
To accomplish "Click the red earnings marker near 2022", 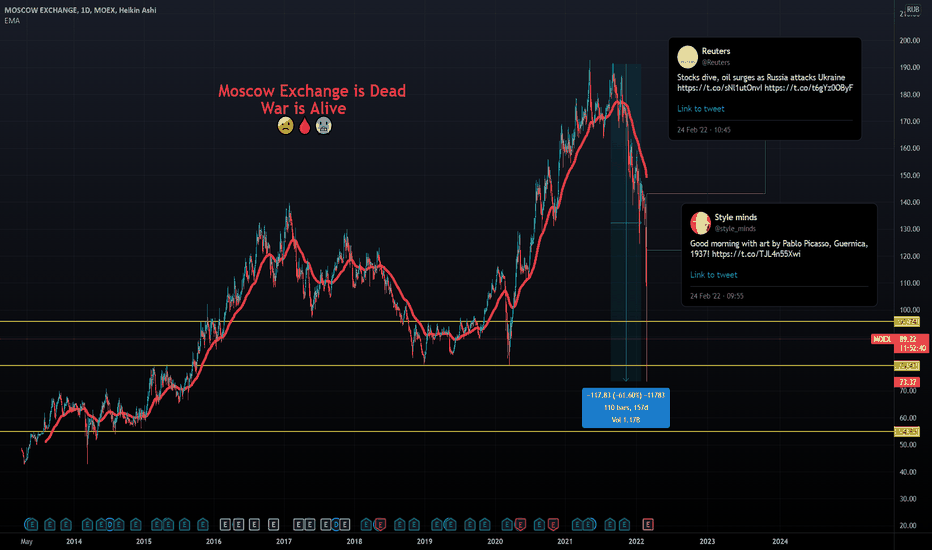I will tap(648, 524).
